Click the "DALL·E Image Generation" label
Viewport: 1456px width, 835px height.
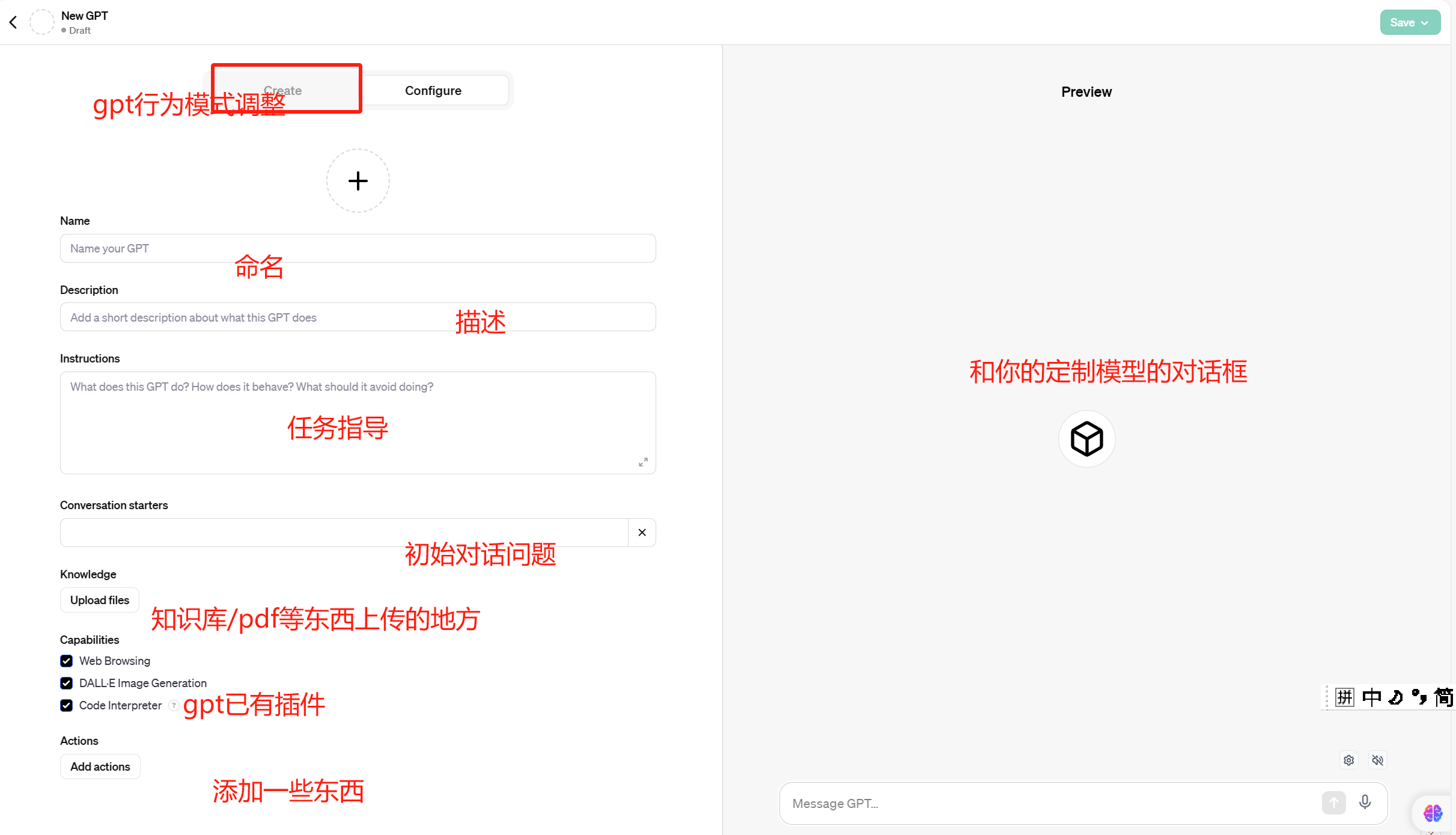[143, 683]
